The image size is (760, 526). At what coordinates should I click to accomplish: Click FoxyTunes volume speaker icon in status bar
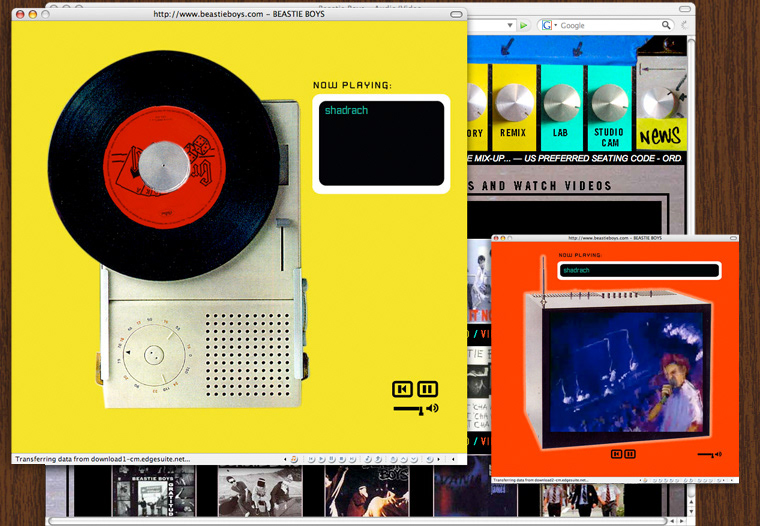pos(429,459)
